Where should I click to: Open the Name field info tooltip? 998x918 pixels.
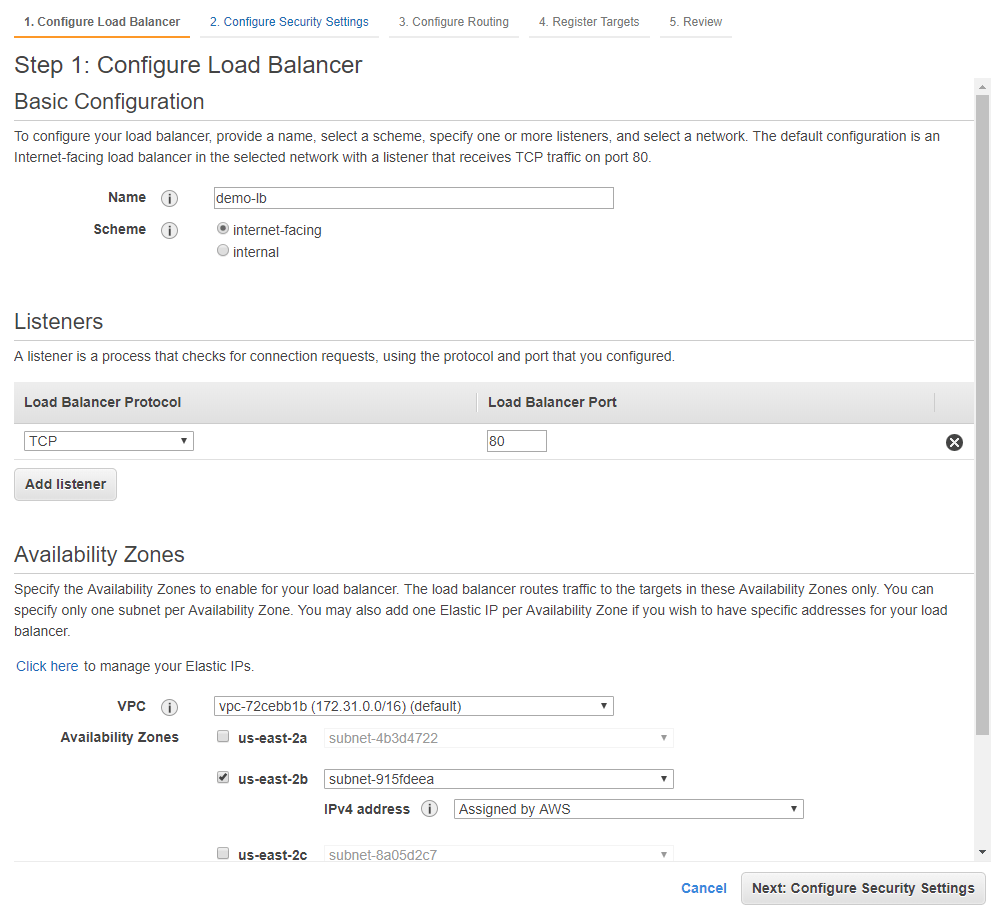tap(169, 198)
